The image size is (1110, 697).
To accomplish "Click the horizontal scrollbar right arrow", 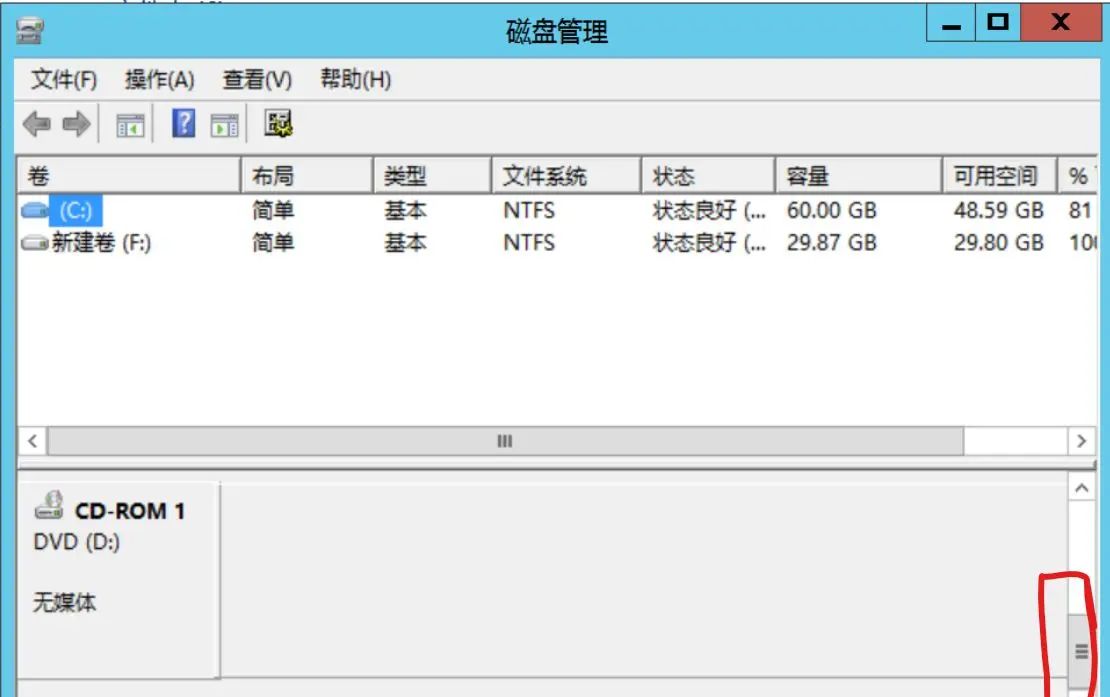I will coord(1081,441).
